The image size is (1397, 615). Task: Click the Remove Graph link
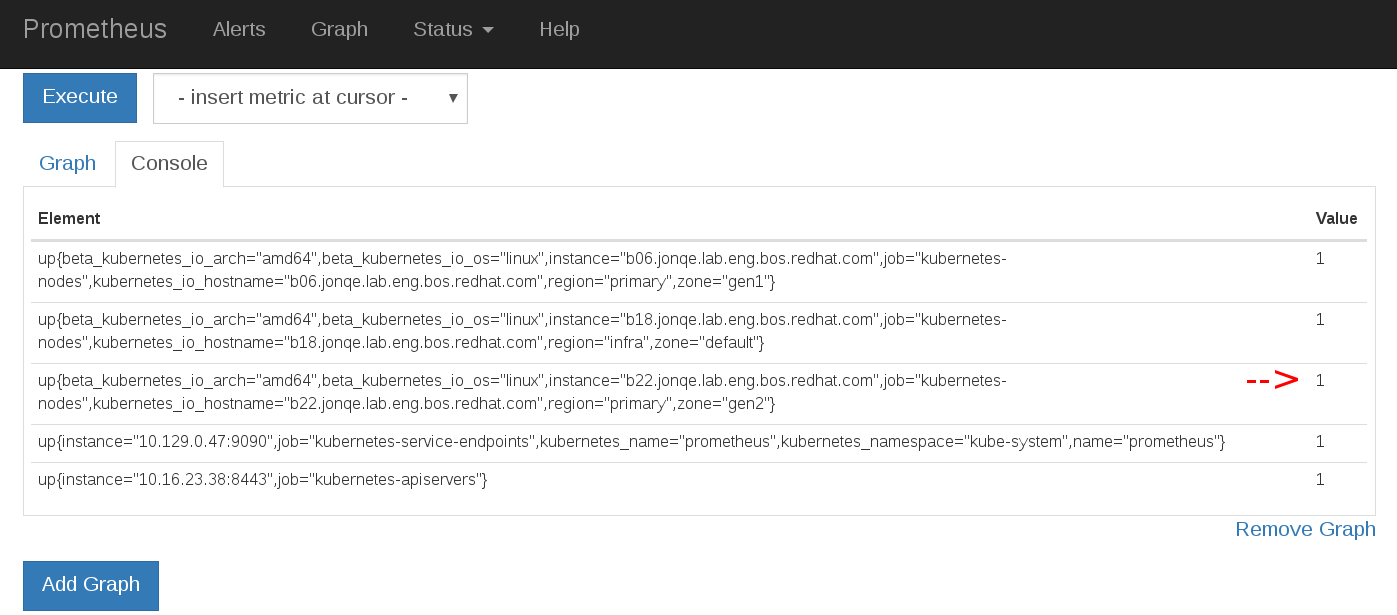click(1305, 529)
